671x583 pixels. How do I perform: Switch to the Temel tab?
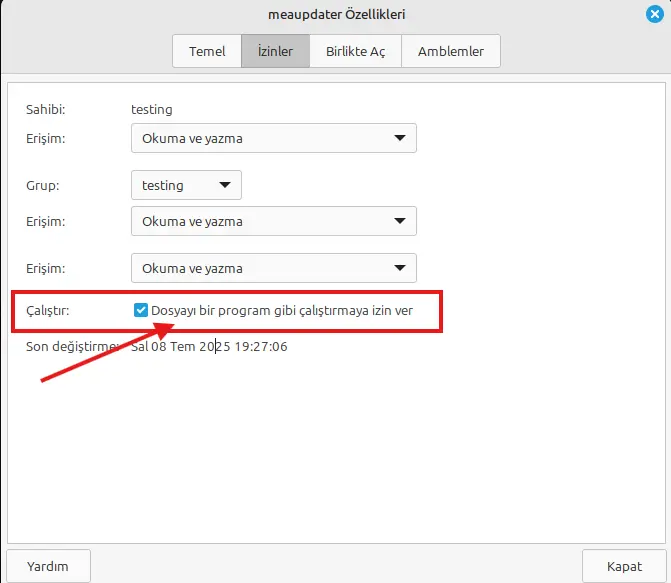tap(207, 51)
